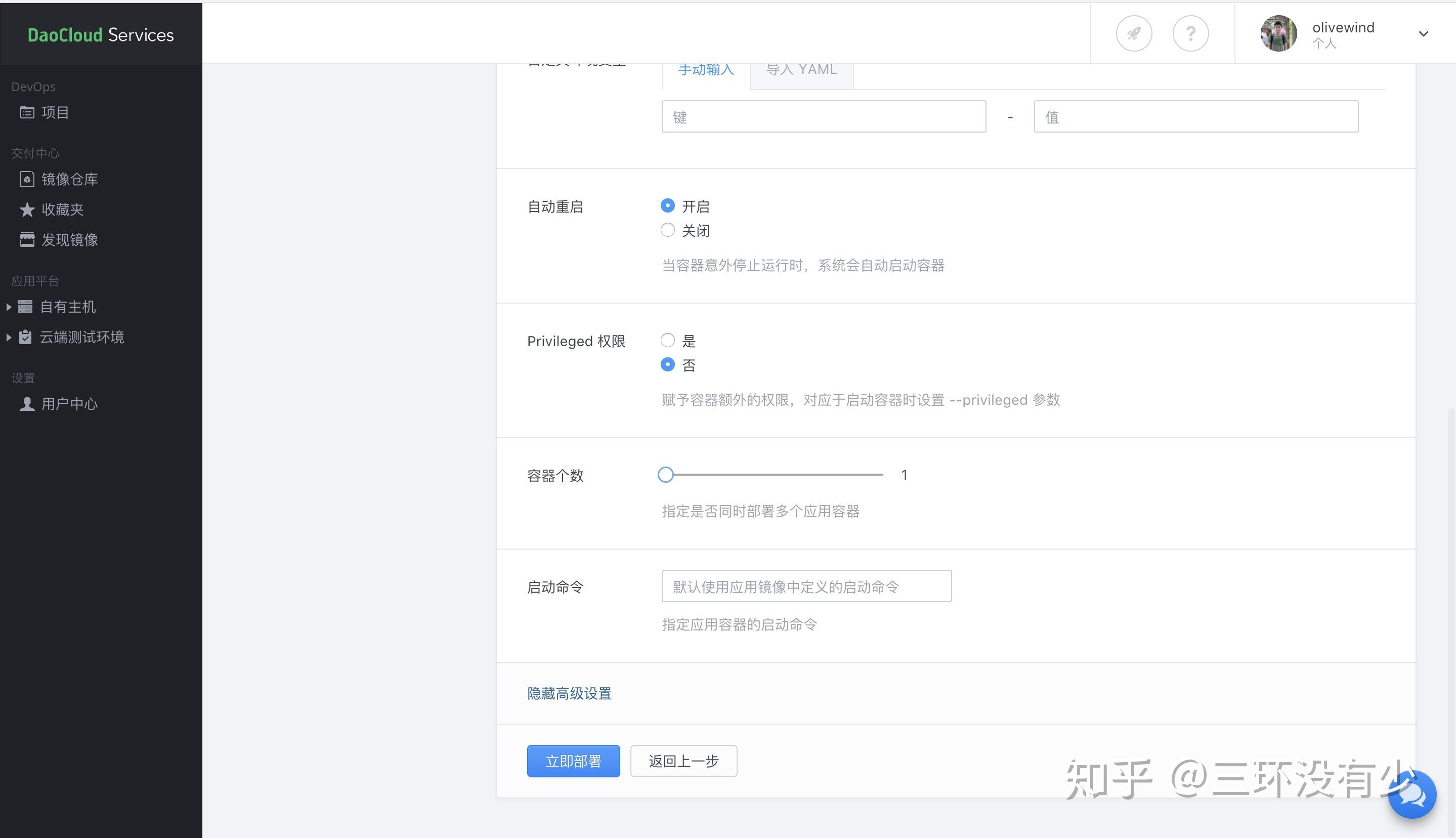Viewport: 1456px width, 838px height.
Task: Click the 容器个数 slider handle
Action: pyautogui.click(x=666, y=475)
